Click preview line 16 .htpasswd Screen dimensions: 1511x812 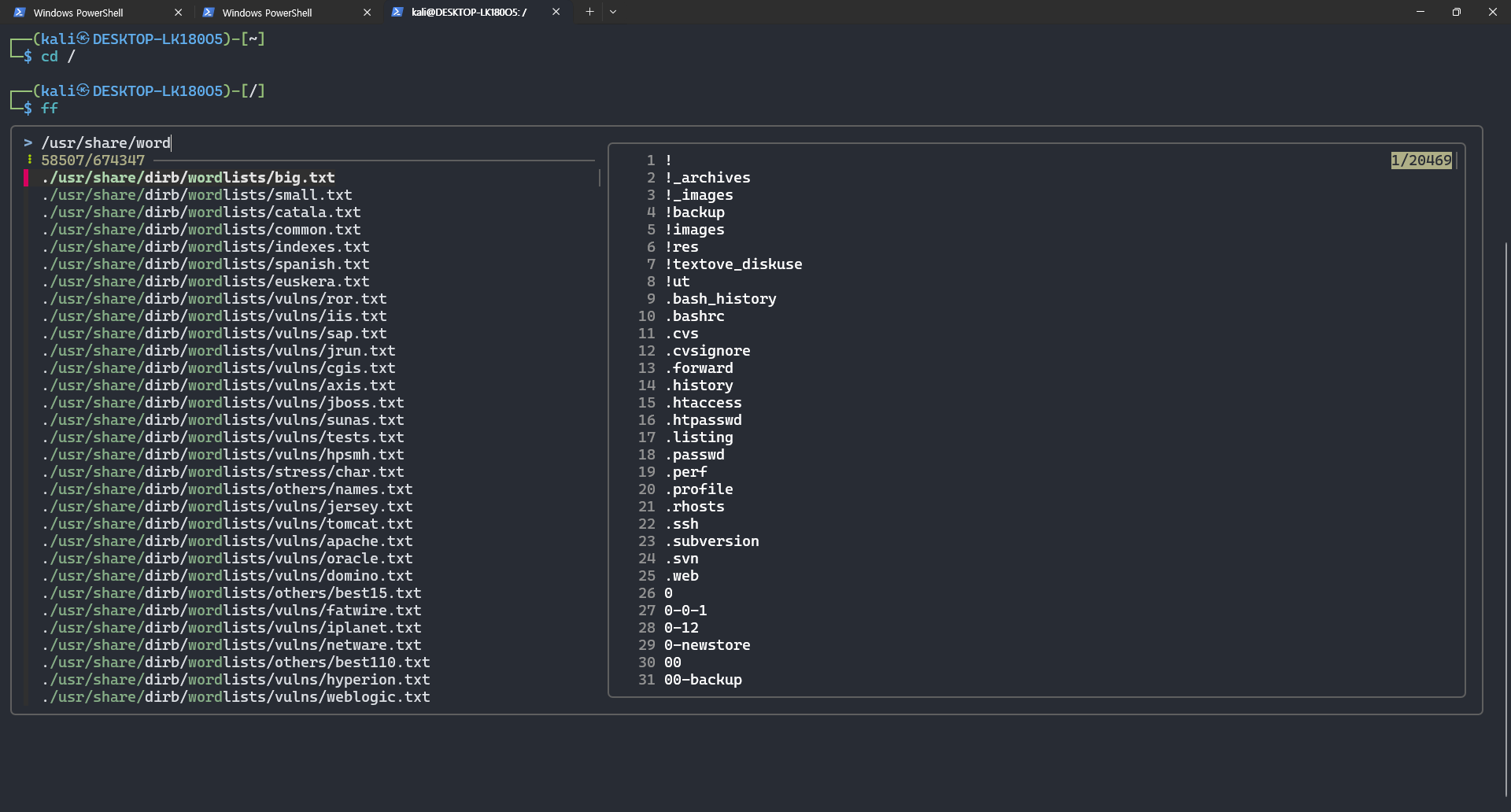(x=690, y=420)
